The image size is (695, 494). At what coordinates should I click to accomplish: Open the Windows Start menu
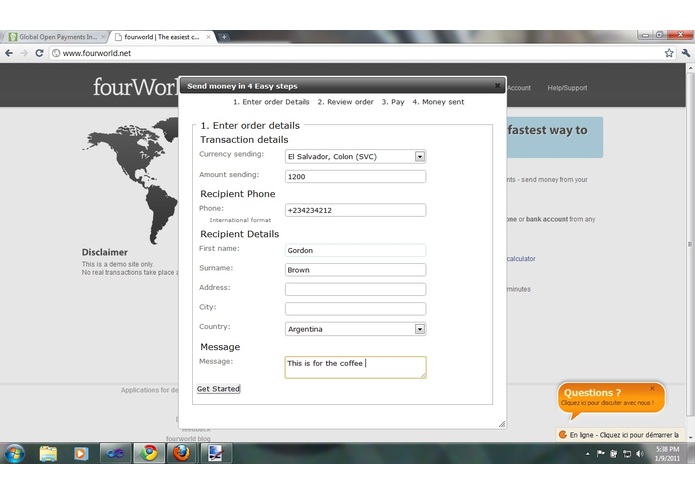coord(14,454)
